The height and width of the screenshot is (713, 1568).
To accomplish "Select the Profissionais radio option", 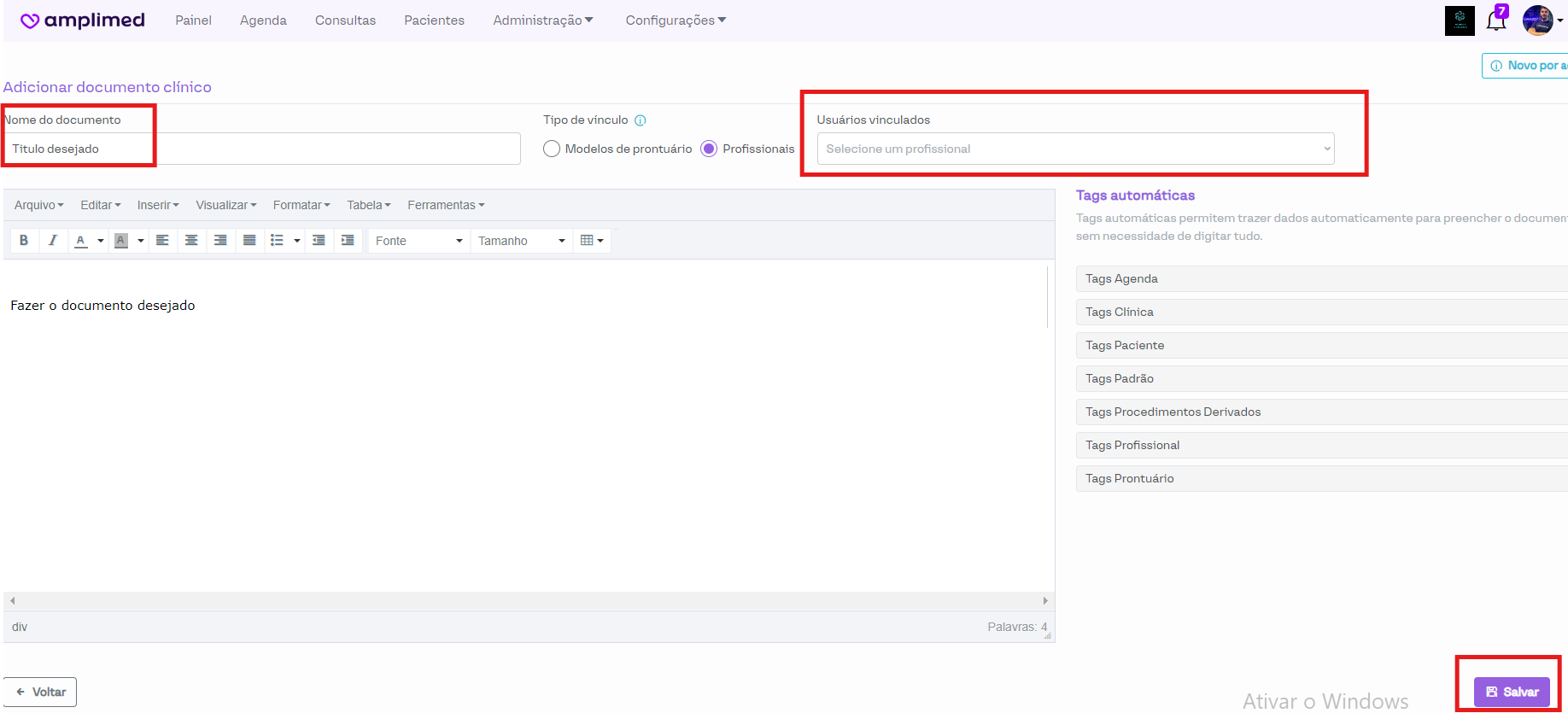I will [709, 149].
